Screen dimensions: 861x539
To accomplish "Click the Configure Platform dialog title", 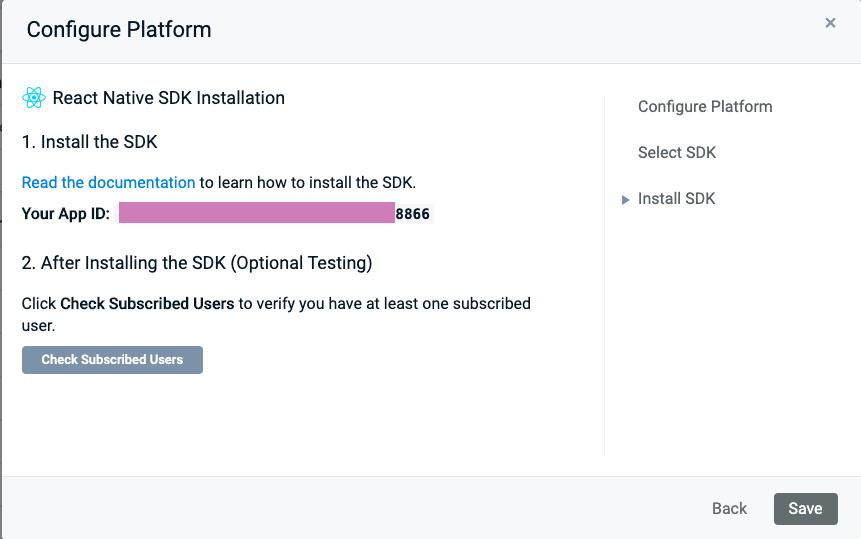I will 118,29.
